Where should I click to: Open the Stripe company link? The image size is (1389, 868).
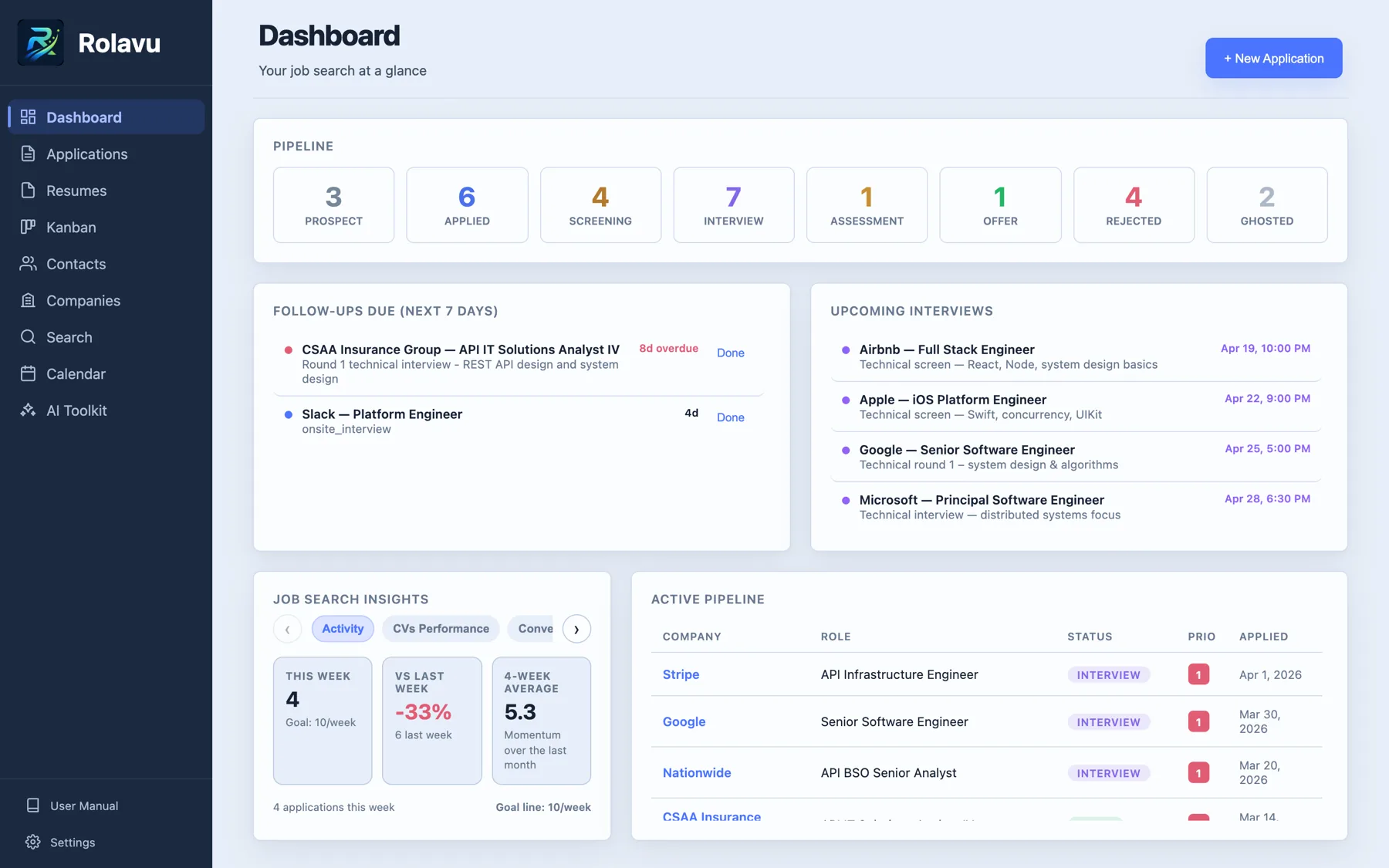click(x=681, y=674)
